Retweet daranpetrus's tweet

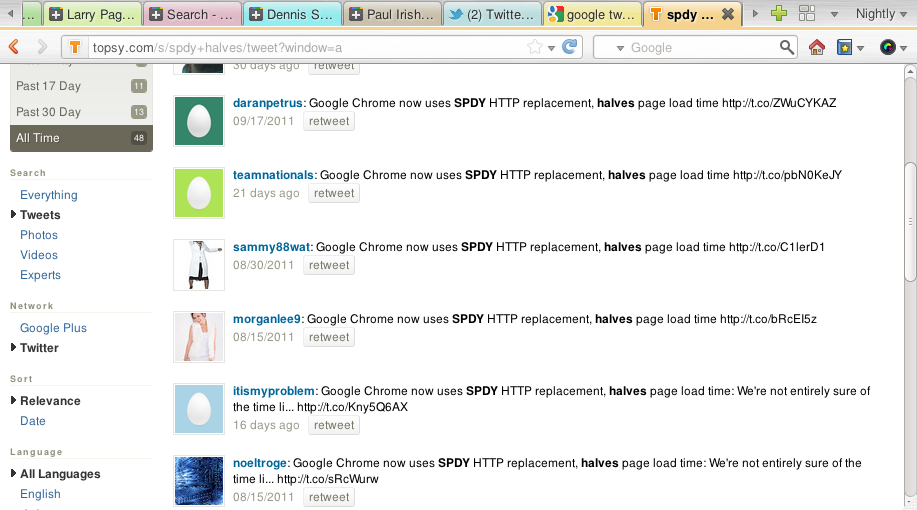(x=329, y=121)
